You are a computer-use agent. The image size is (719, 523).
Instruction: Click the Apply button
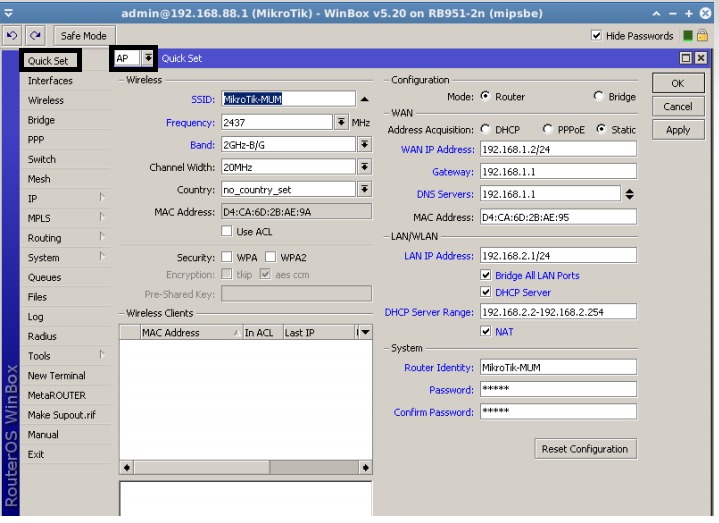[678, 130]
